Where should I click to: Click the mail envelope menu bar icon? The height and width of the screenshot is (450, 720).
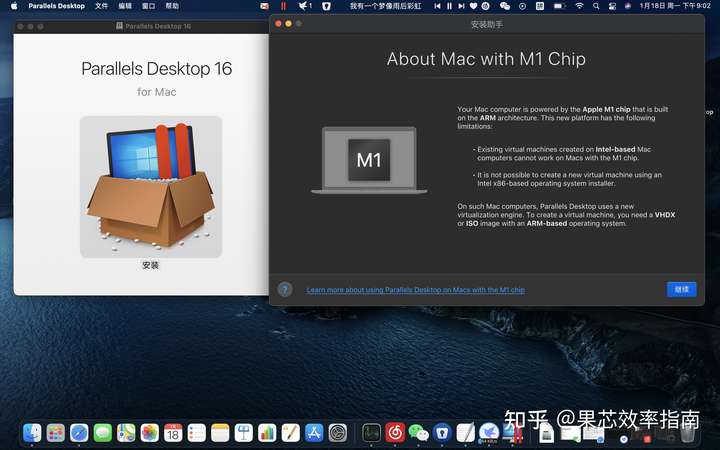pyautogui.click(x=264, y=6)
